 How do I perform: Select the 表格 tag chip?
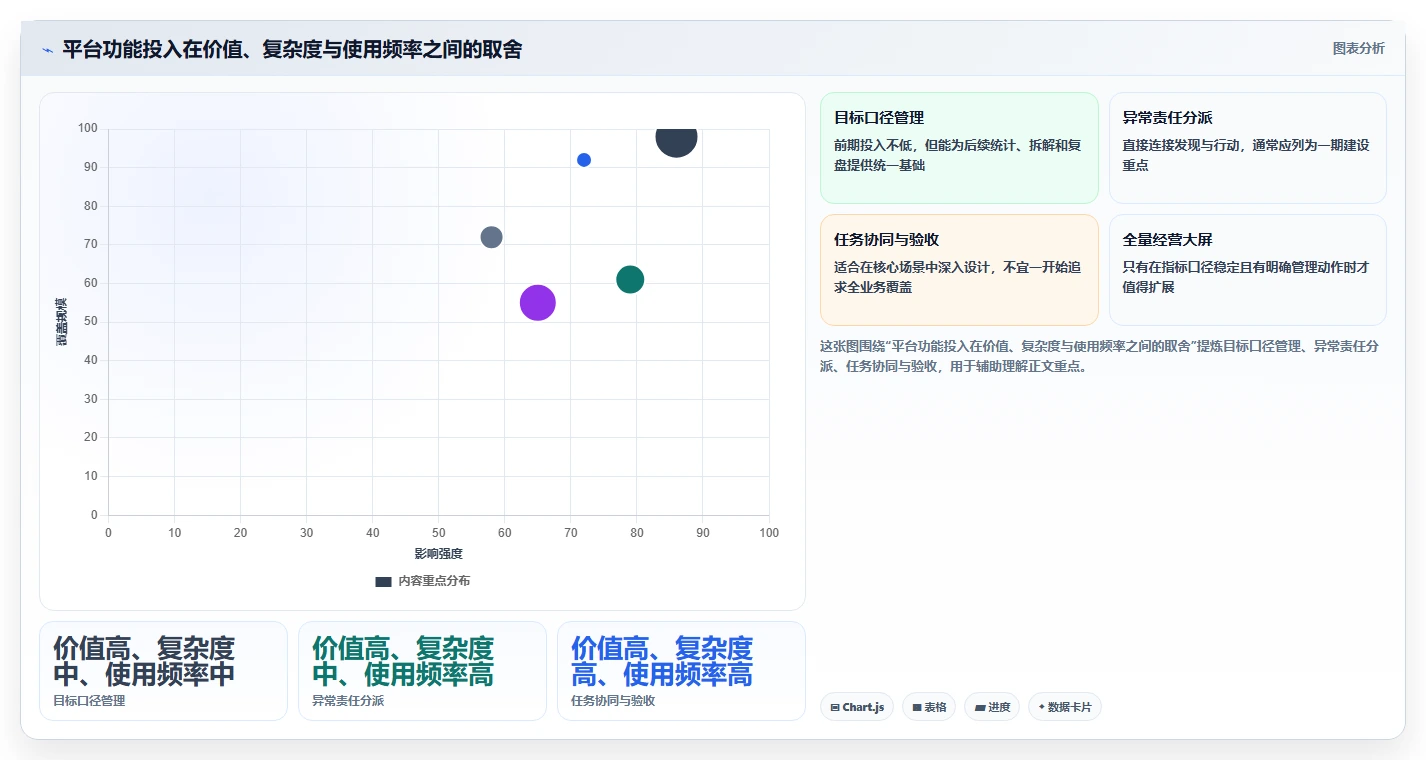929,707
